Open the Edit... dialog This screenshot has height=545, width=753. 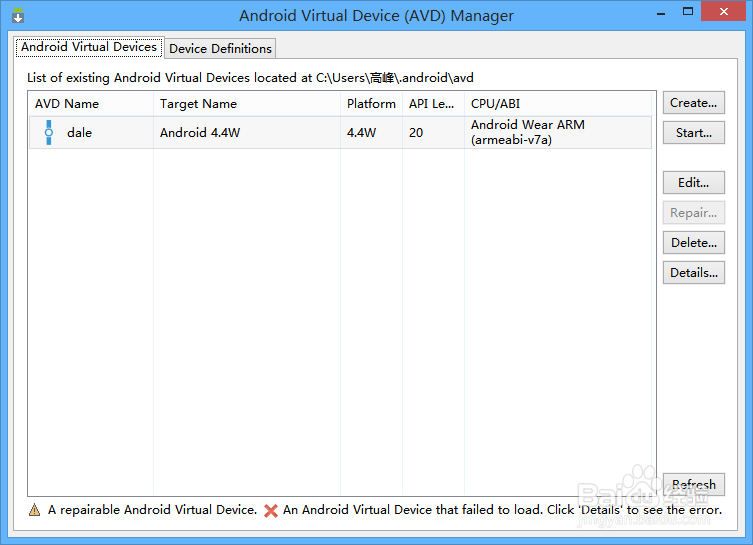pyautogui.click(x=693, y=183)
